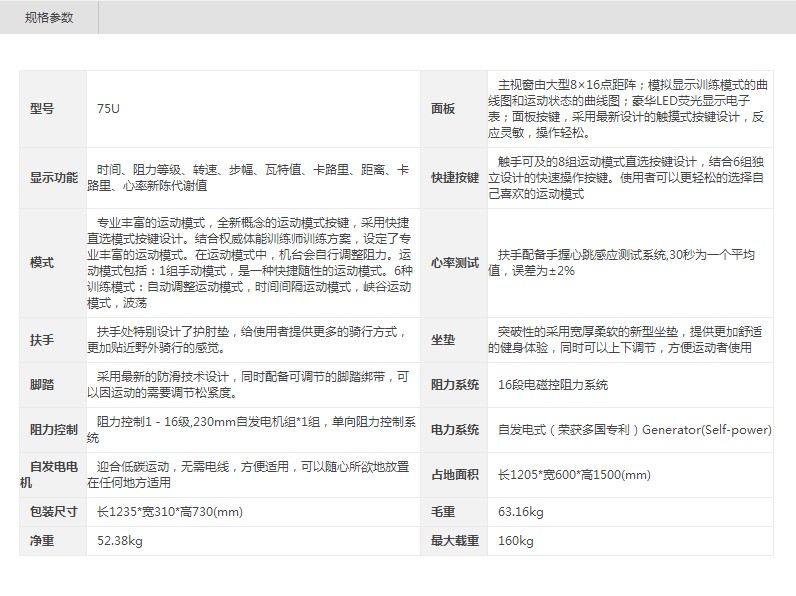Viewport: 796px width, 596px height.
Task: Select the 75U model value
Action: coord(108,108)
